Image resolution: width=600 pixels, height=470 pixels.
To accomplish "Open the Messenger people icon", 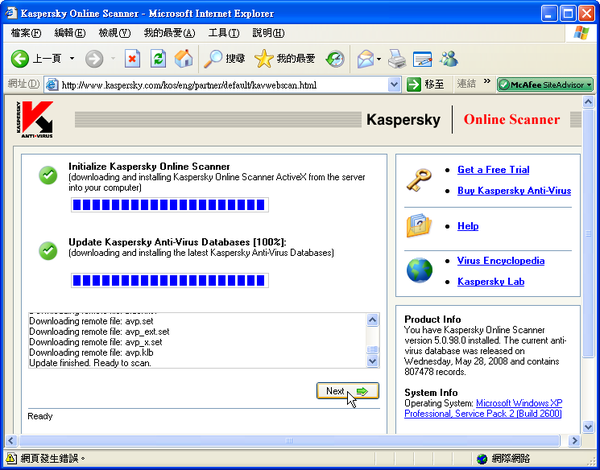I will (x=448, y=59).
